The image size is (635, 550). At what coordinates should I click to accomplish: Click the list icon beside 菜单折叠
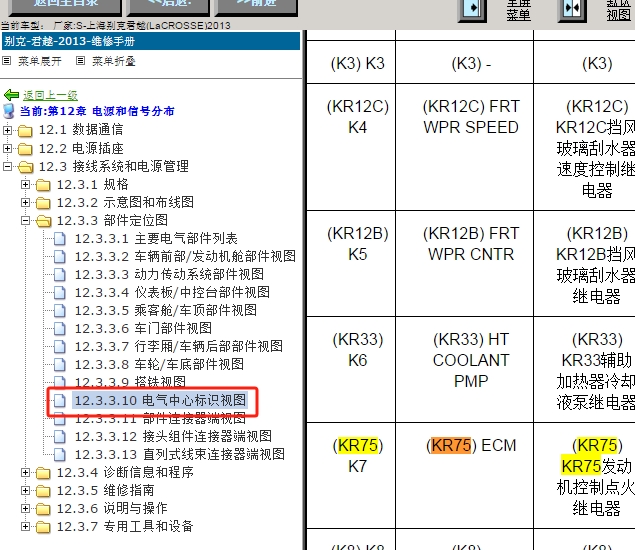[x=81, y=61]
